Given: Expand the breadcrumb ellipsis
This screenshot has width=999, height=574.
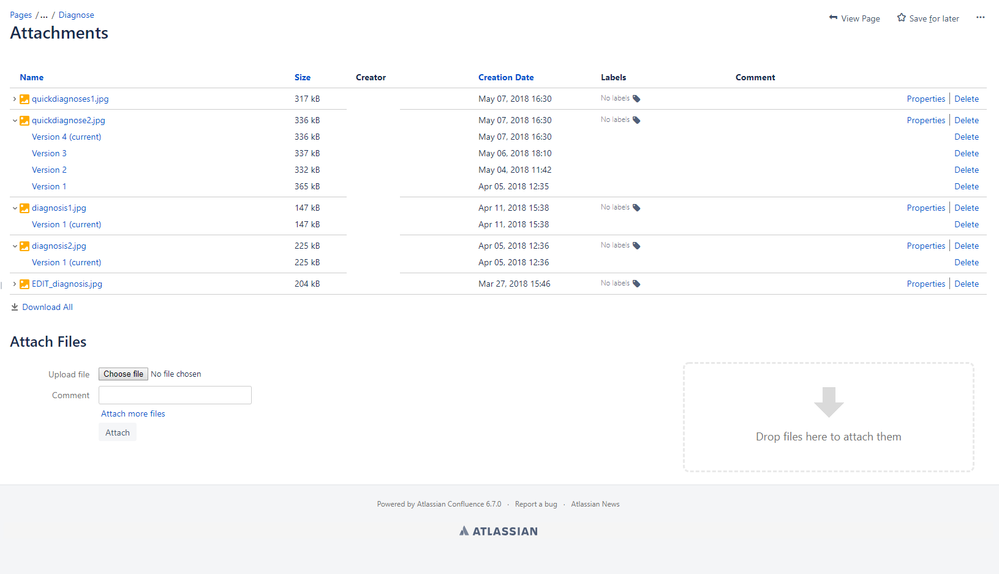Looking at the screenshot, I should tap(44, 15).
